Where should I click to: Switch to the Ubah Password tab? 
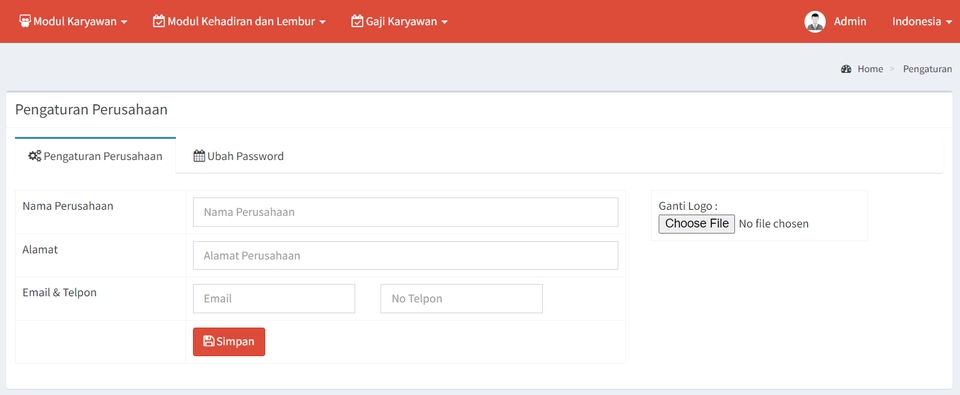[239, 156]
